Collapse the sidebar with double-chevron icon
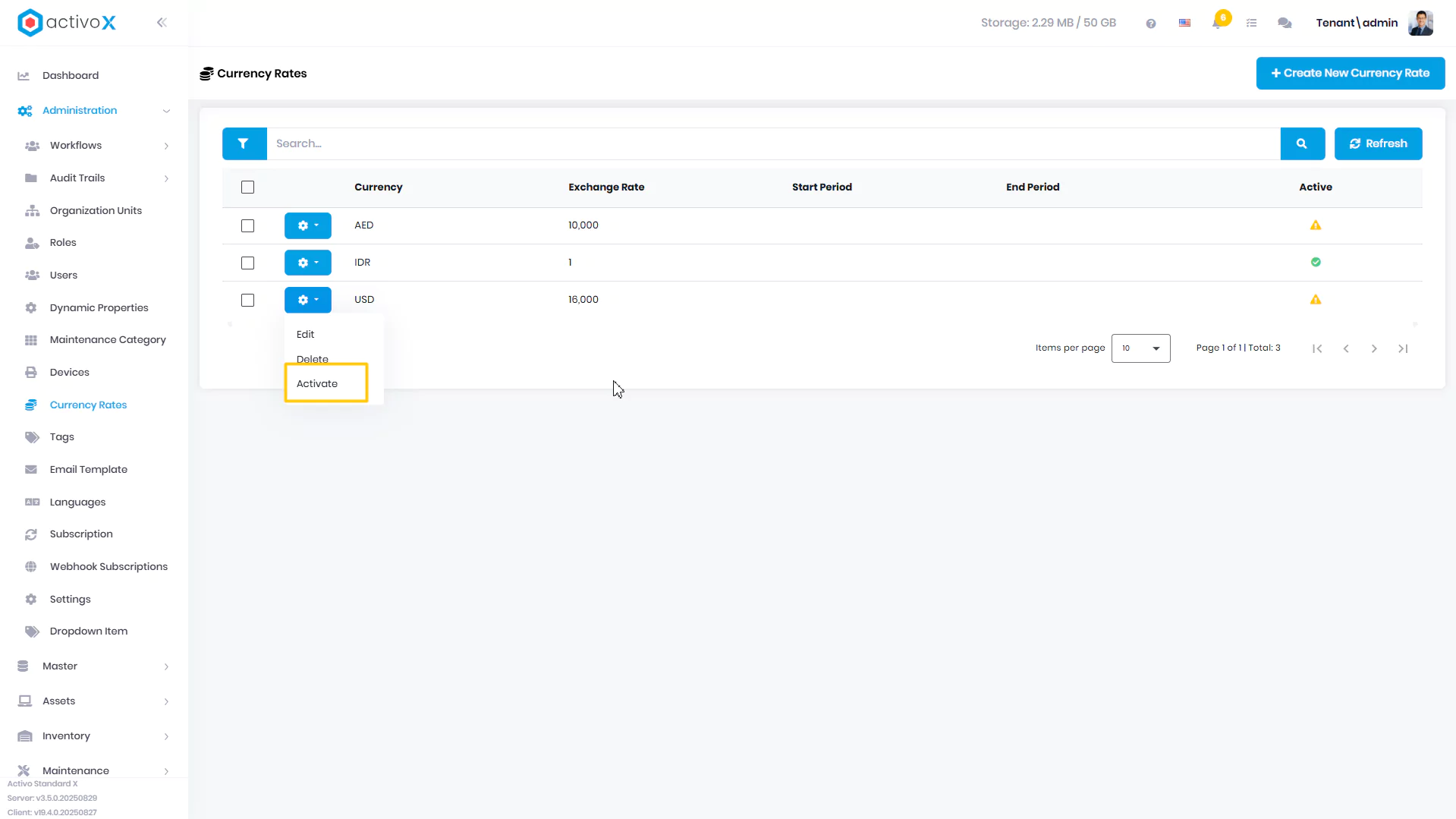 point(162,23)
